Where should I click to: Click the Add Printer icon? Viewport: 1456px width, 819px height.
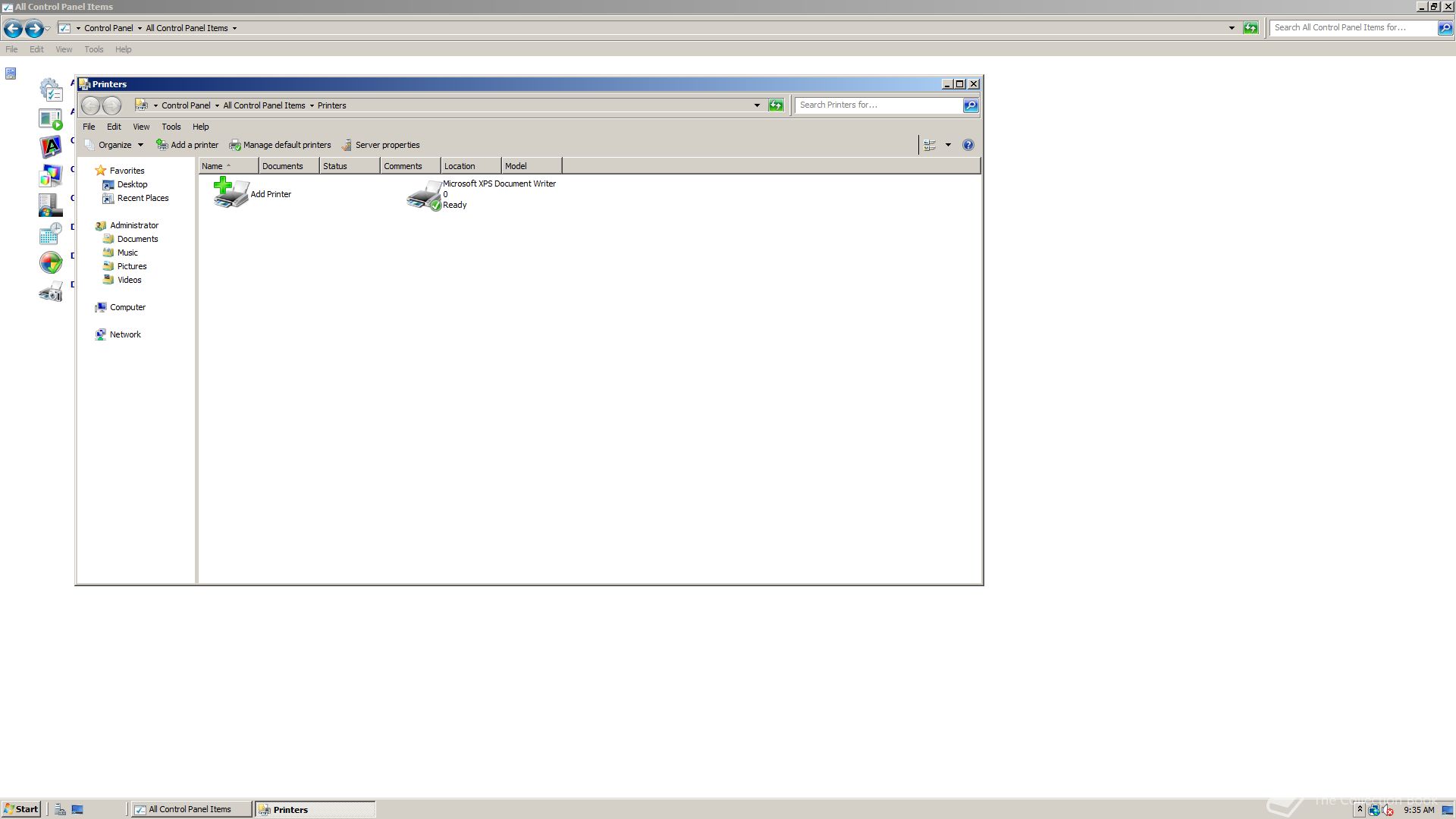[x=231, y=193]
